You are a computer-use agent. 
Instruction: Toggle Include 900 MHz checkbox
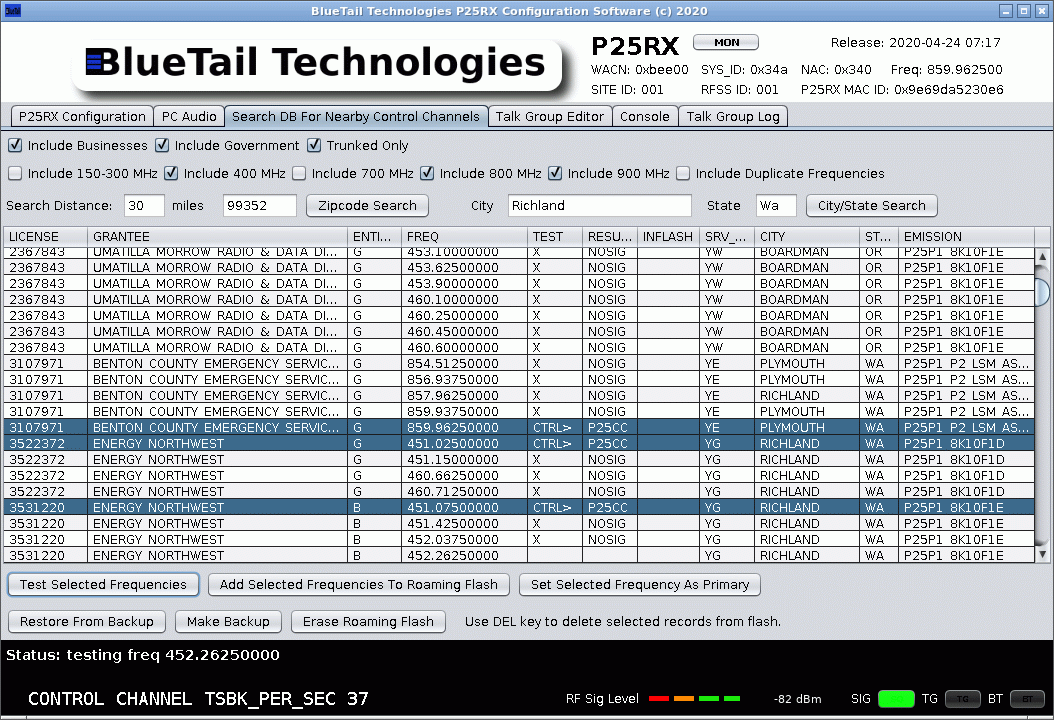(x=555, y=173)
